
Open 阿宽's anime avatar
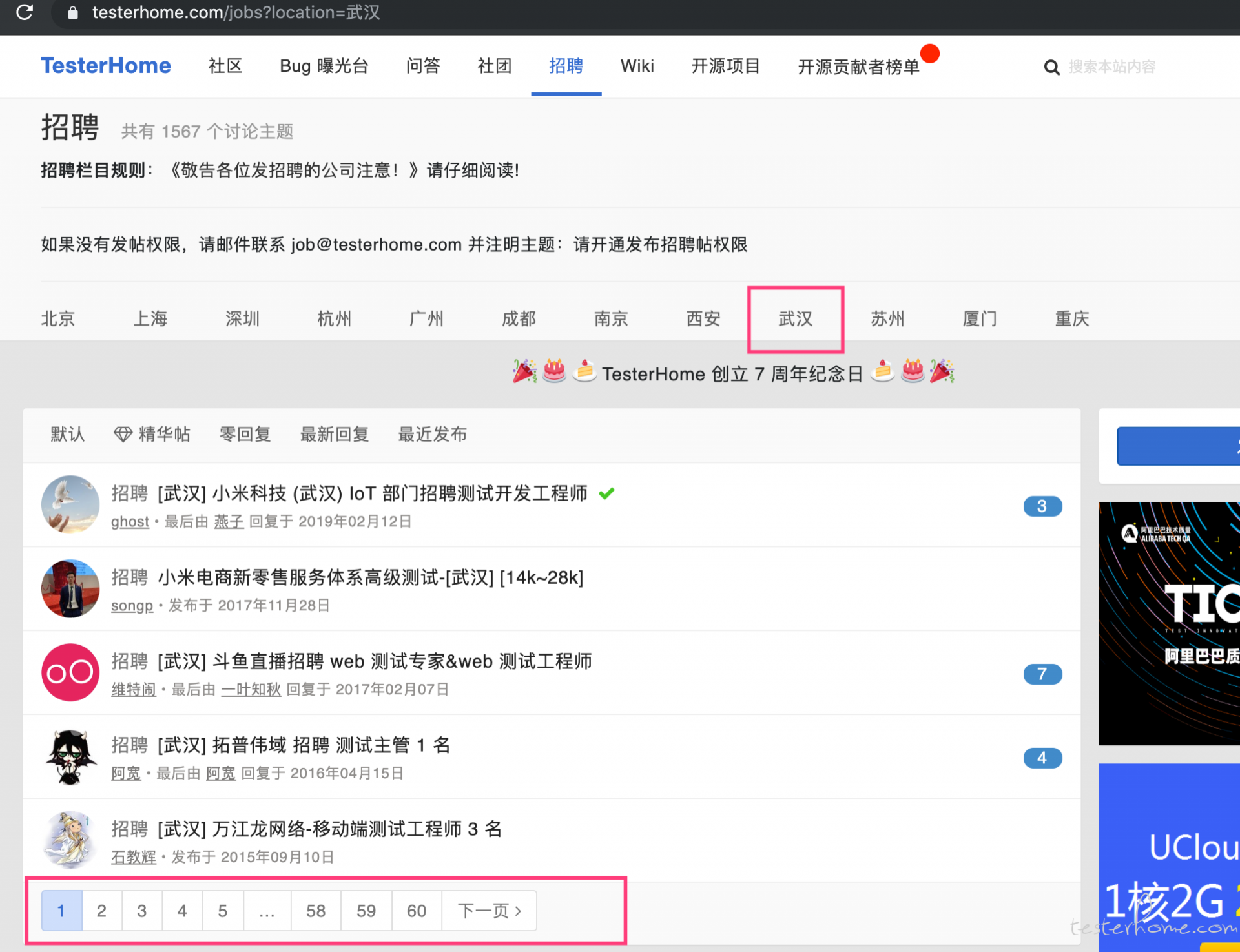pos(70,756)
